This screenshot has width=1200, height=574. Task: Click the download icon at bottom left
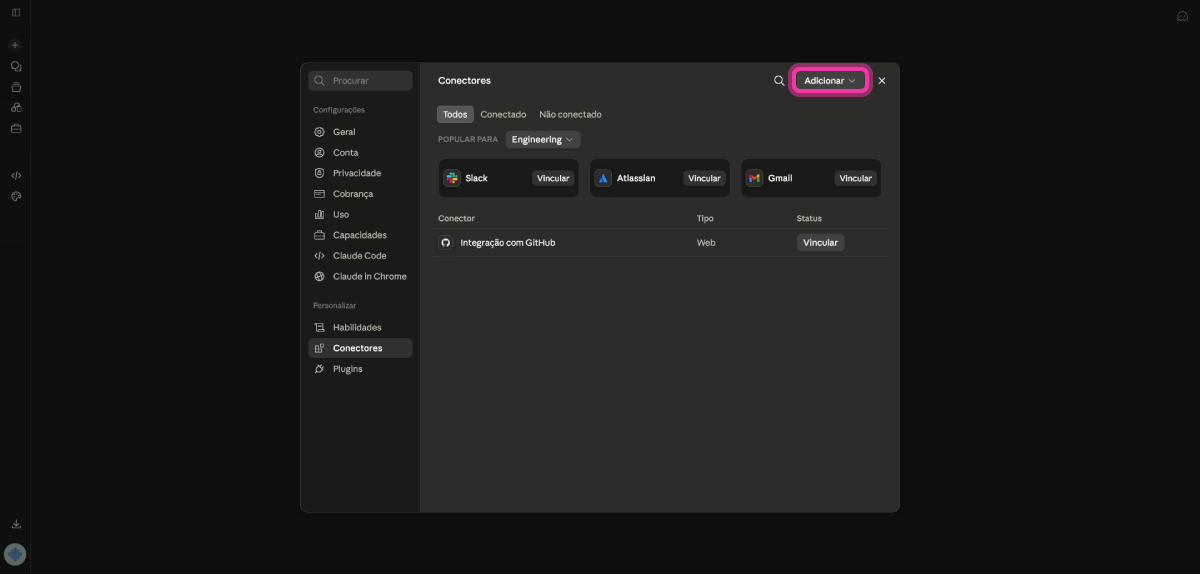tap(16, 524)
